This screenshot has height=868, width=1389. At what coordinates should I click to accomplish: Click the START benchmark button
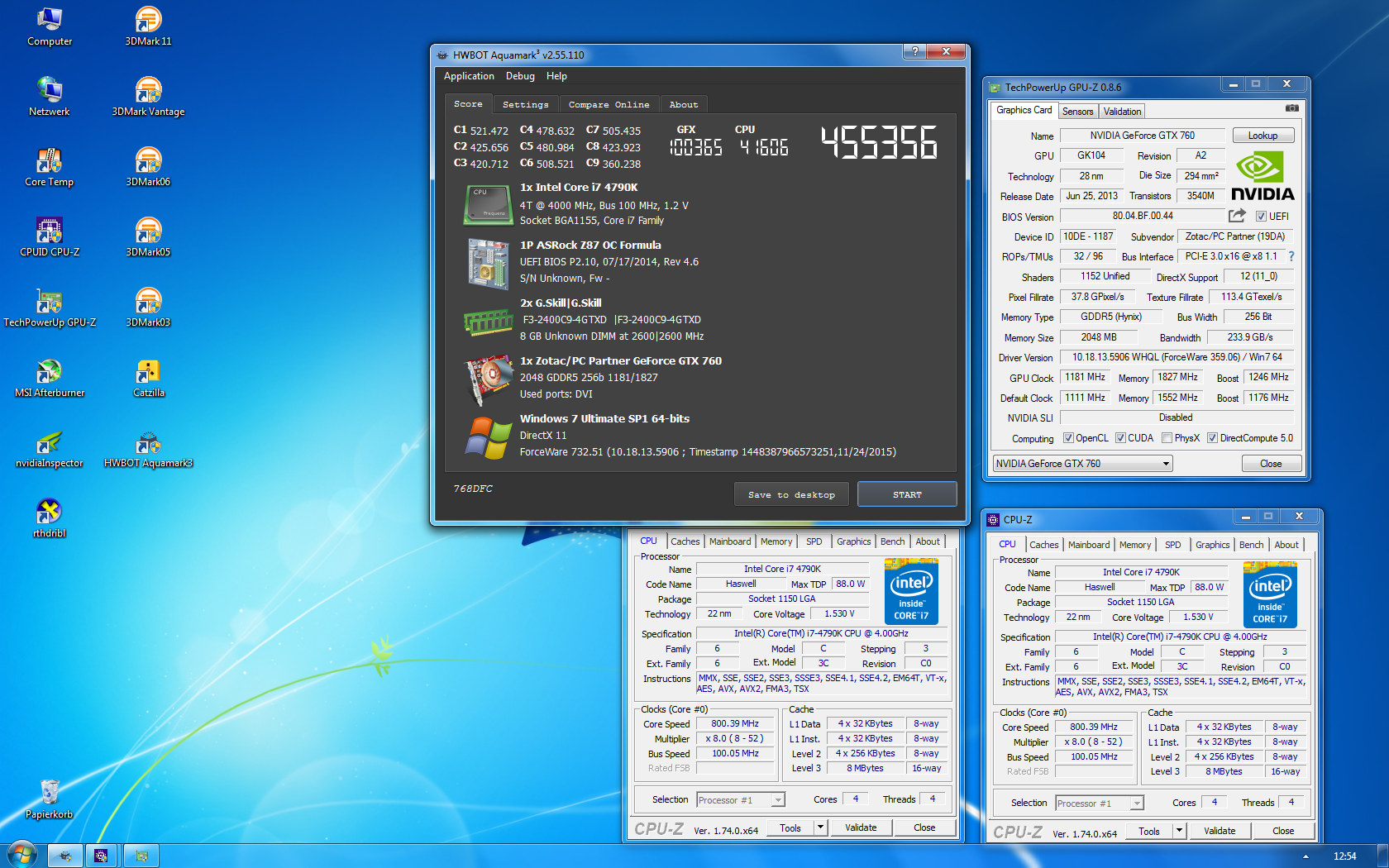907,494
